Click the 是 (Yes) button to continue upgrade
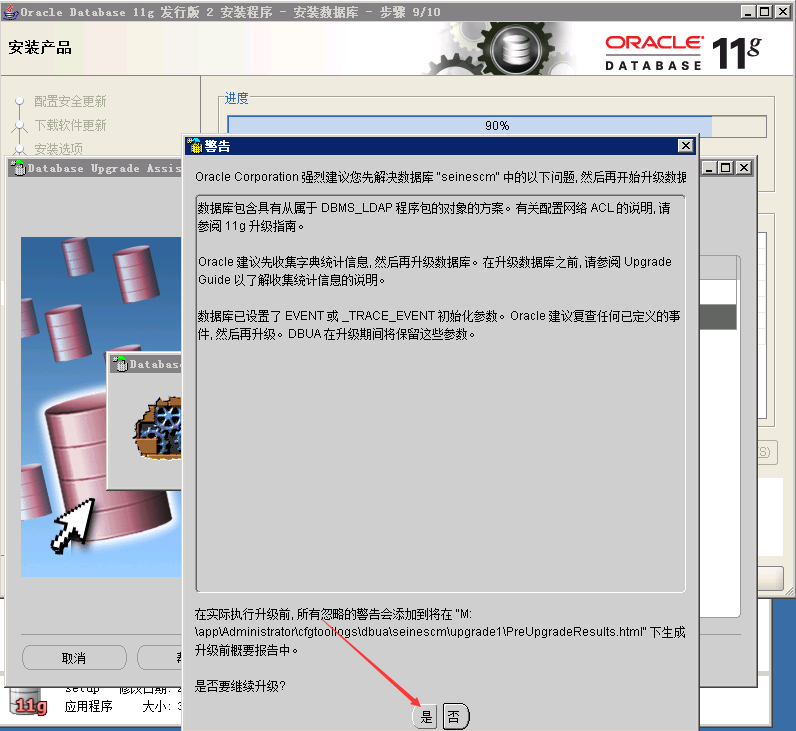This screenshot has width=796, height=731. pos(425,716)
